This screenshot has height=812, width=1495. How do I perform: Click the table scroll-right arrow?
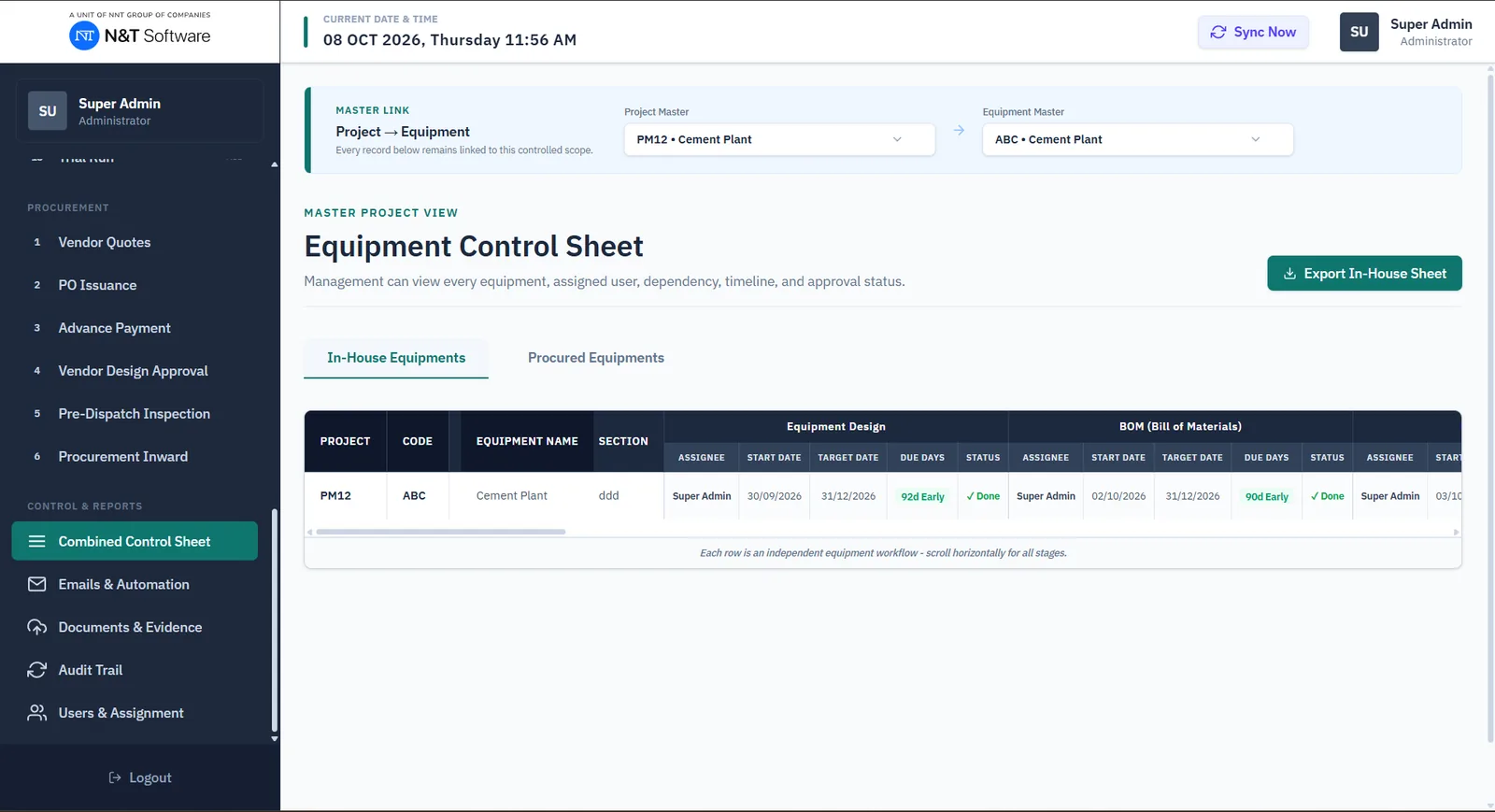(1456, 532)
